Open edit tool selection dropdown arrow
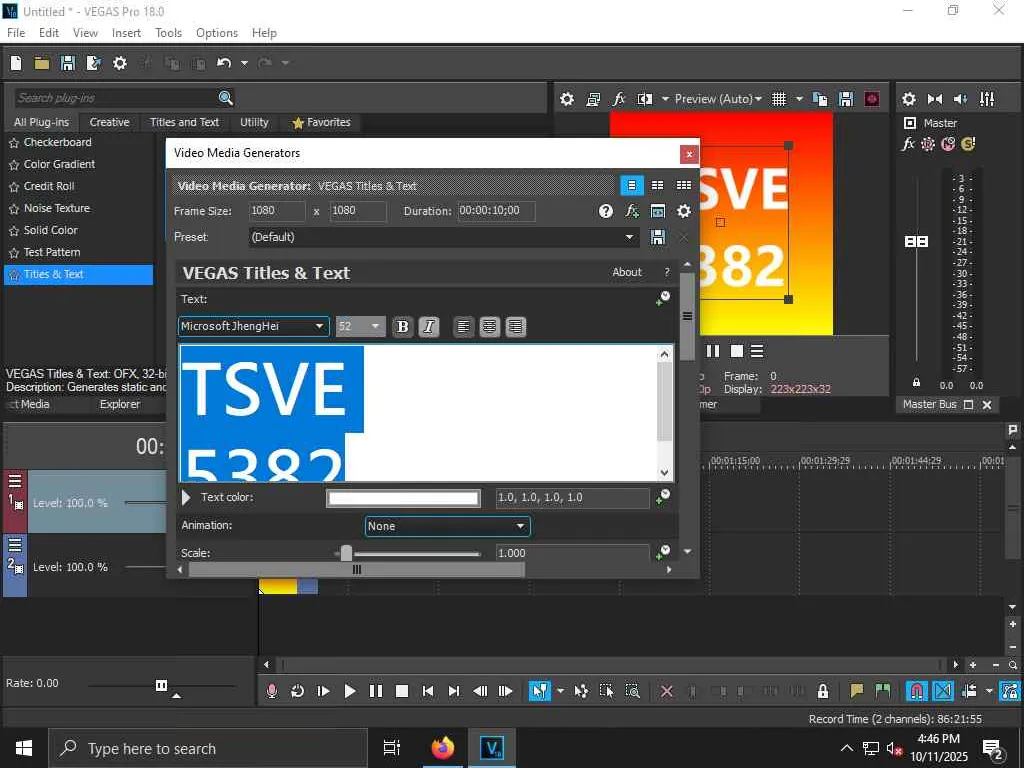Viewport: 1024px width, 768px height. (x=560, y=691)
